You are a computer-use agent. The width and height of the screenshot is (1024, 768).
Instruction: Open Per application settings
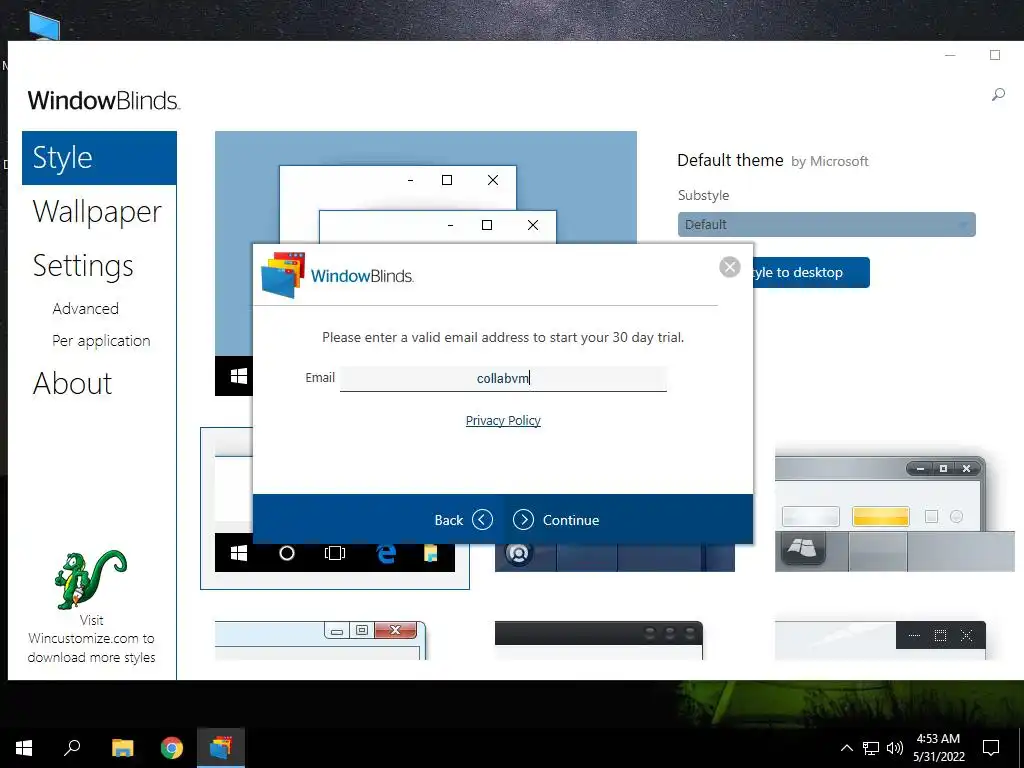(x=101, y=341)
